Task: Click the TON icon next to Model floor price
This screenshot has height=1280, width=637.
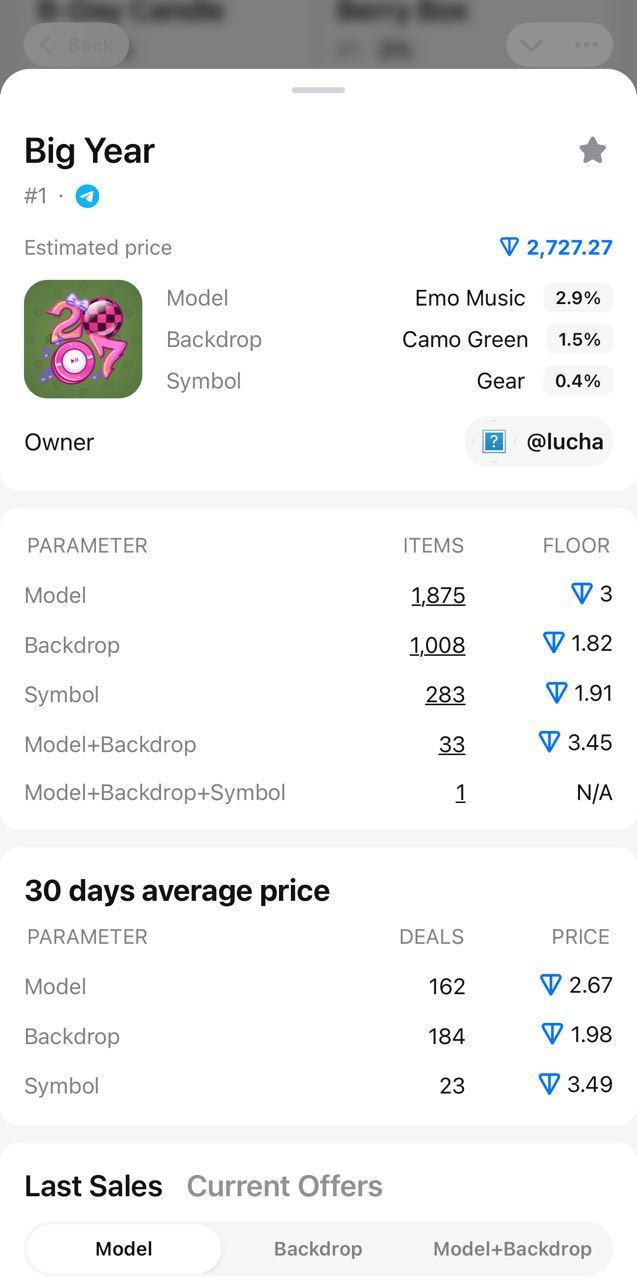Action: [583, 593]
